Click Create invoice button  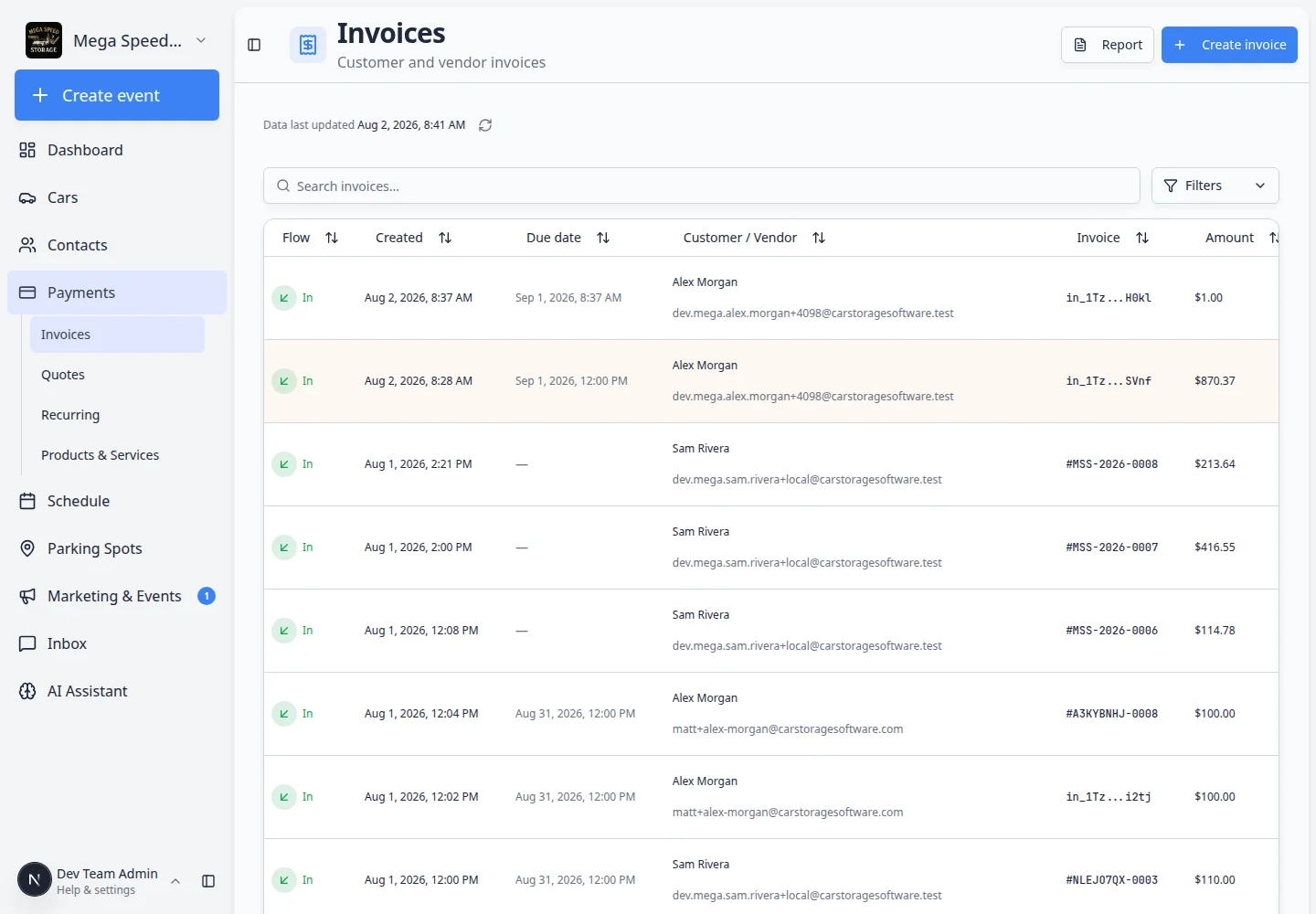pyautogui.click(x=1229, y=45)
